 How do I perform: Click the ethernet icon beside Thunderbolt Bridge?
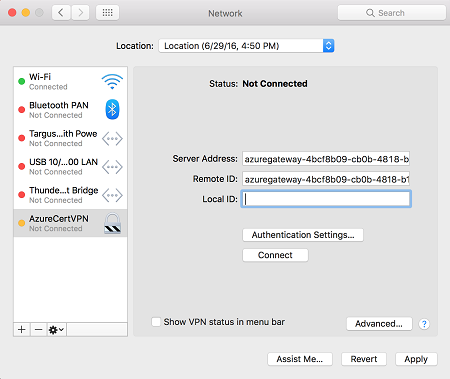click(x=112, y=195)
